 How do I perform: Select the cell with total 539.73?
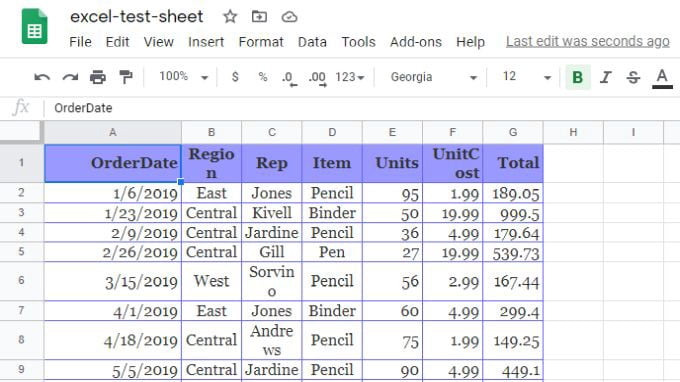513,252
